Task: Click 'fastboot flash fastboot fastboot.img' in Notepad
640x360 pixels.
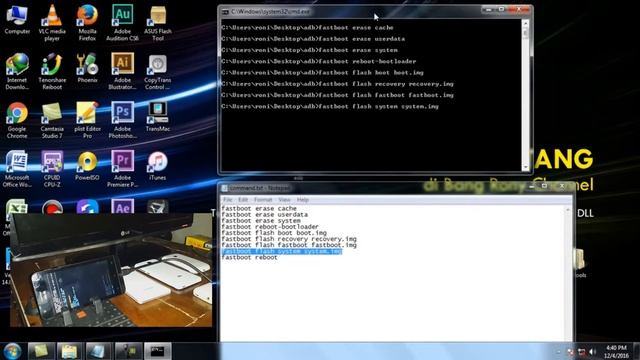Action: tap(289, 245)
